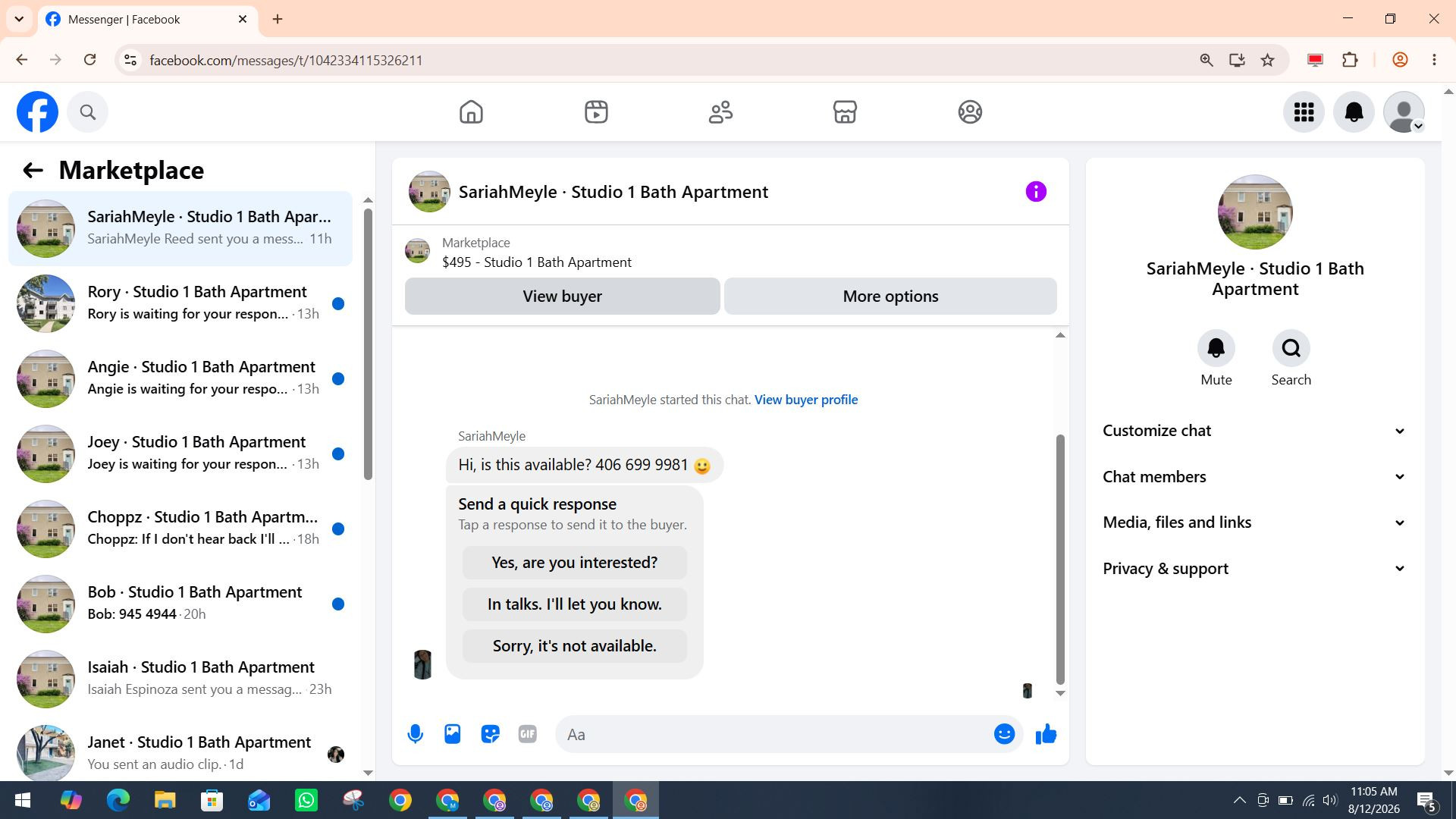Open the Reels video icon
The image size is (1456, 819).
pos(596,112)
